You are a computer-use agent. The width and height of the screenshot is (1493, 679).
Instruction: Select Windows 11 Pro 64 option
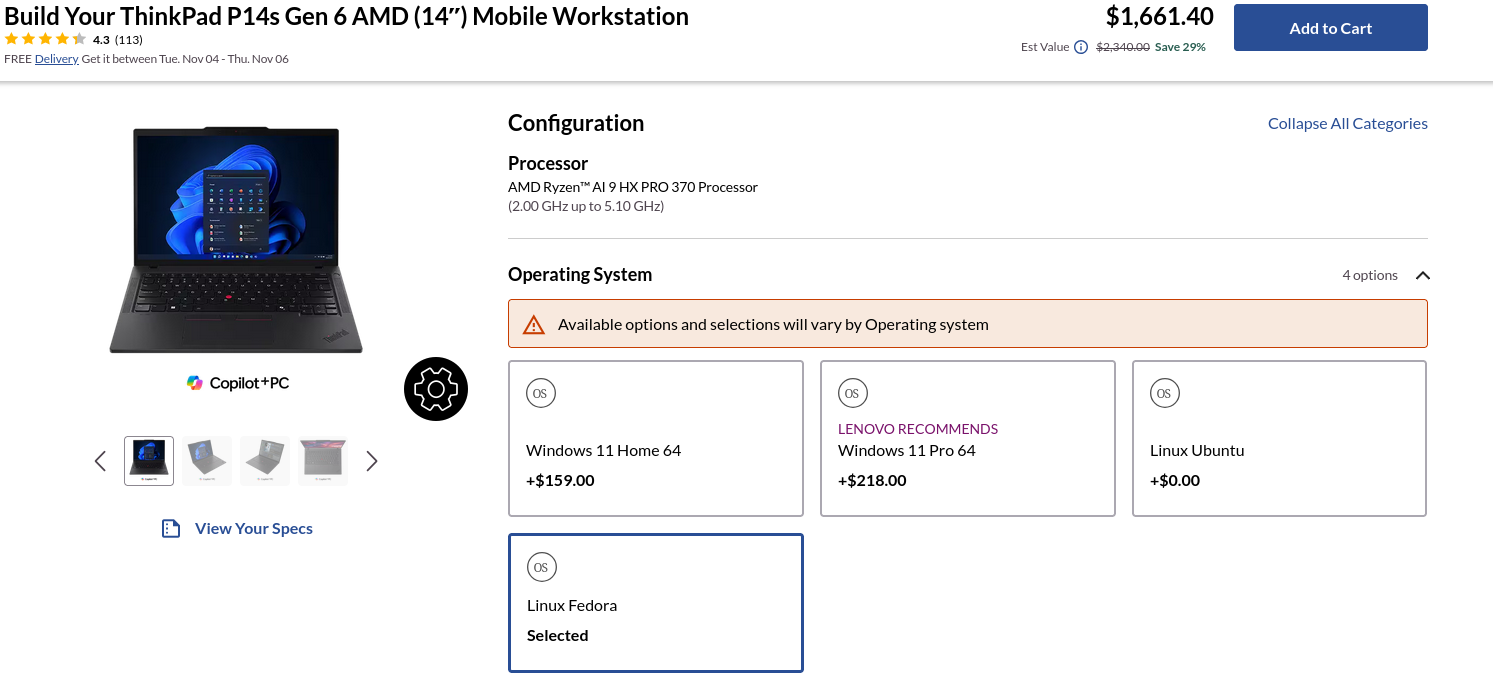pyautogui.click(x=967, y=438)
